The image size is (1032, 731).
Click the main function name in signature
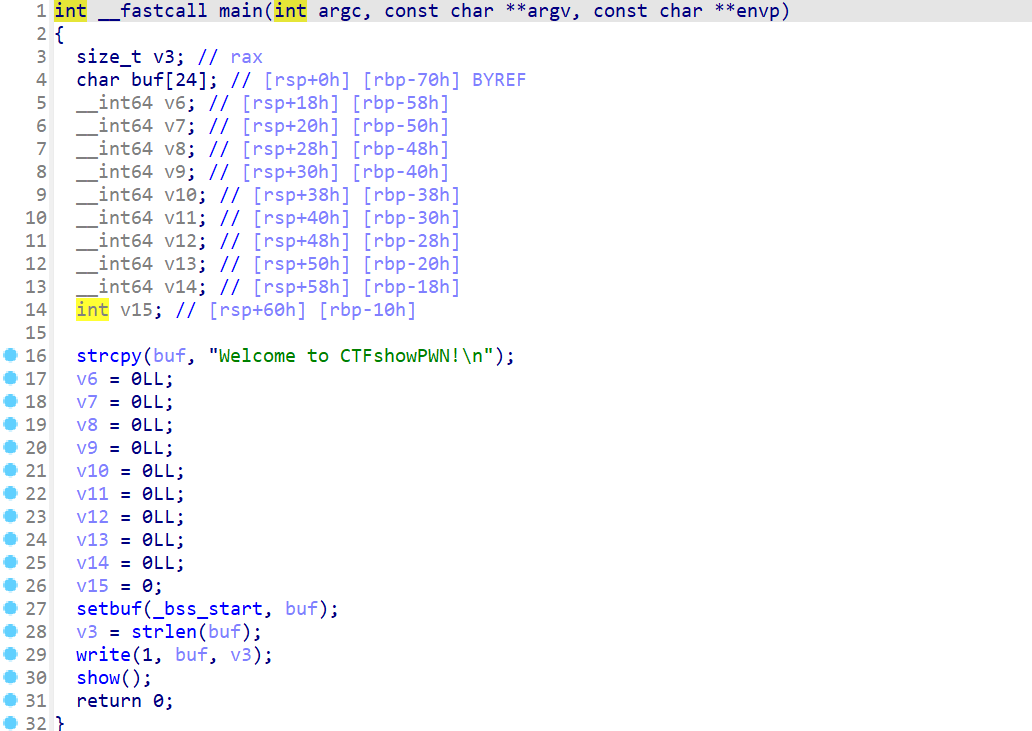240,12
